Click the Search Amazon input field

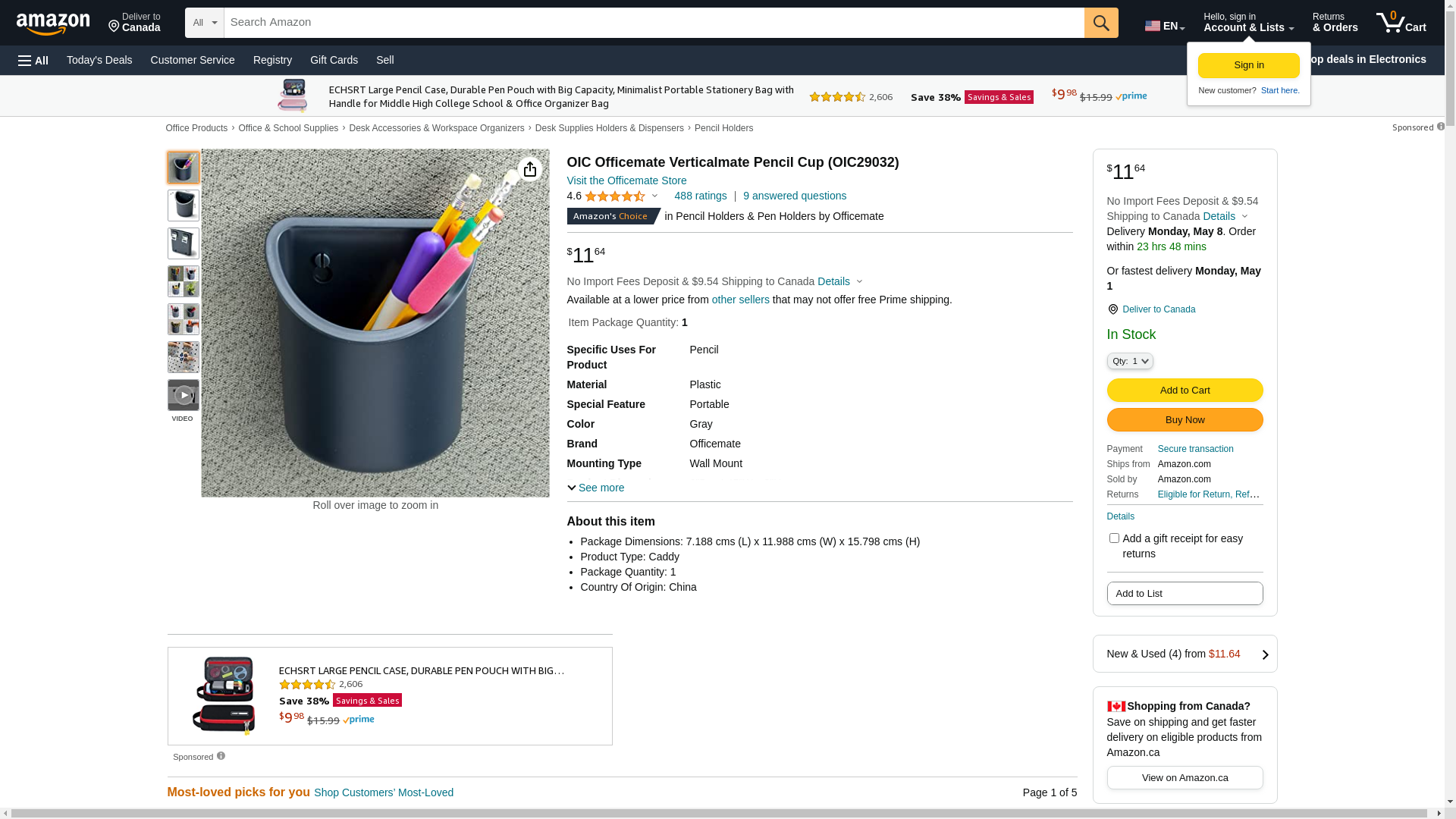654,23
